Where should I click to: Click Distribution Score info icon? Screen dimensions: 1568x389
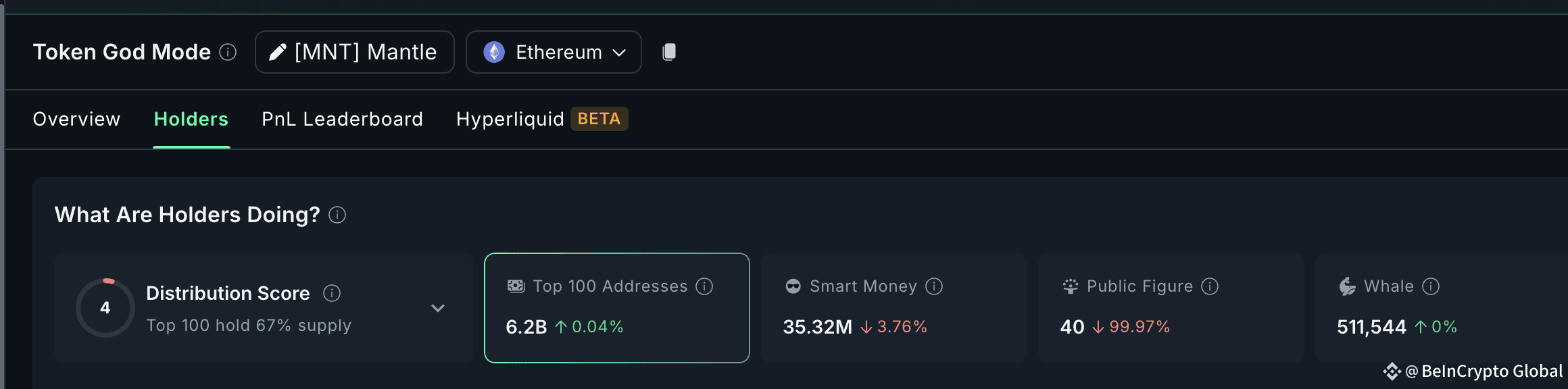(332, 293)
